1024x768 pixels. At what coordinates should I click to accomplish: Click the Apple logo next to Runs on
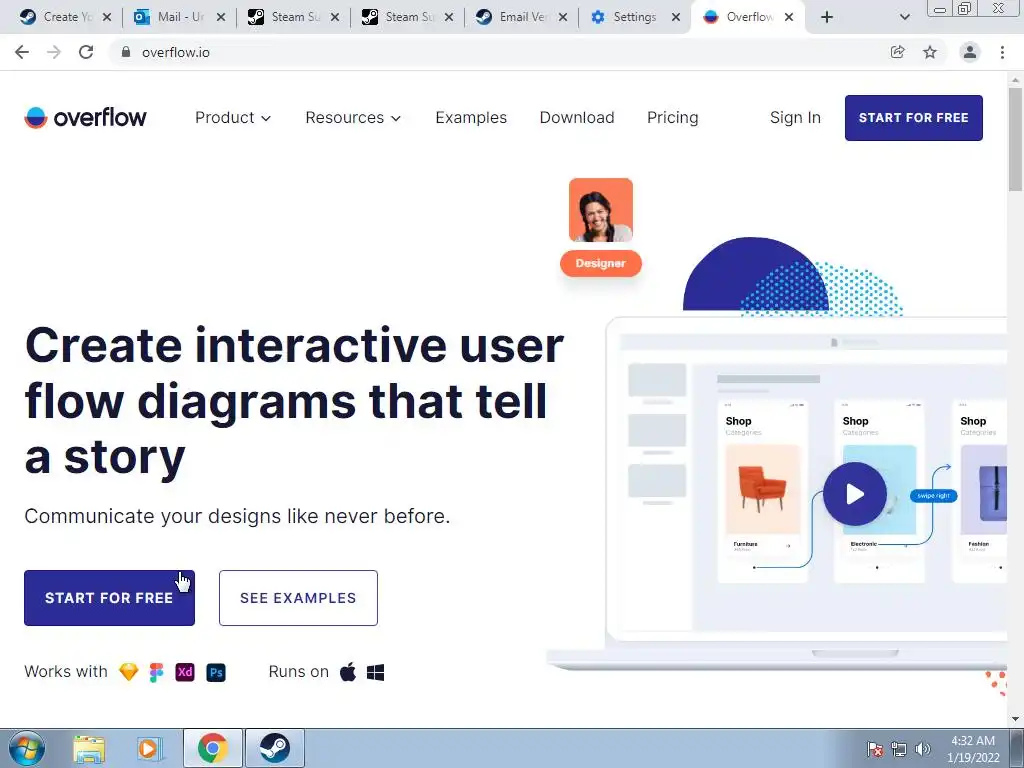pos(348,671)
